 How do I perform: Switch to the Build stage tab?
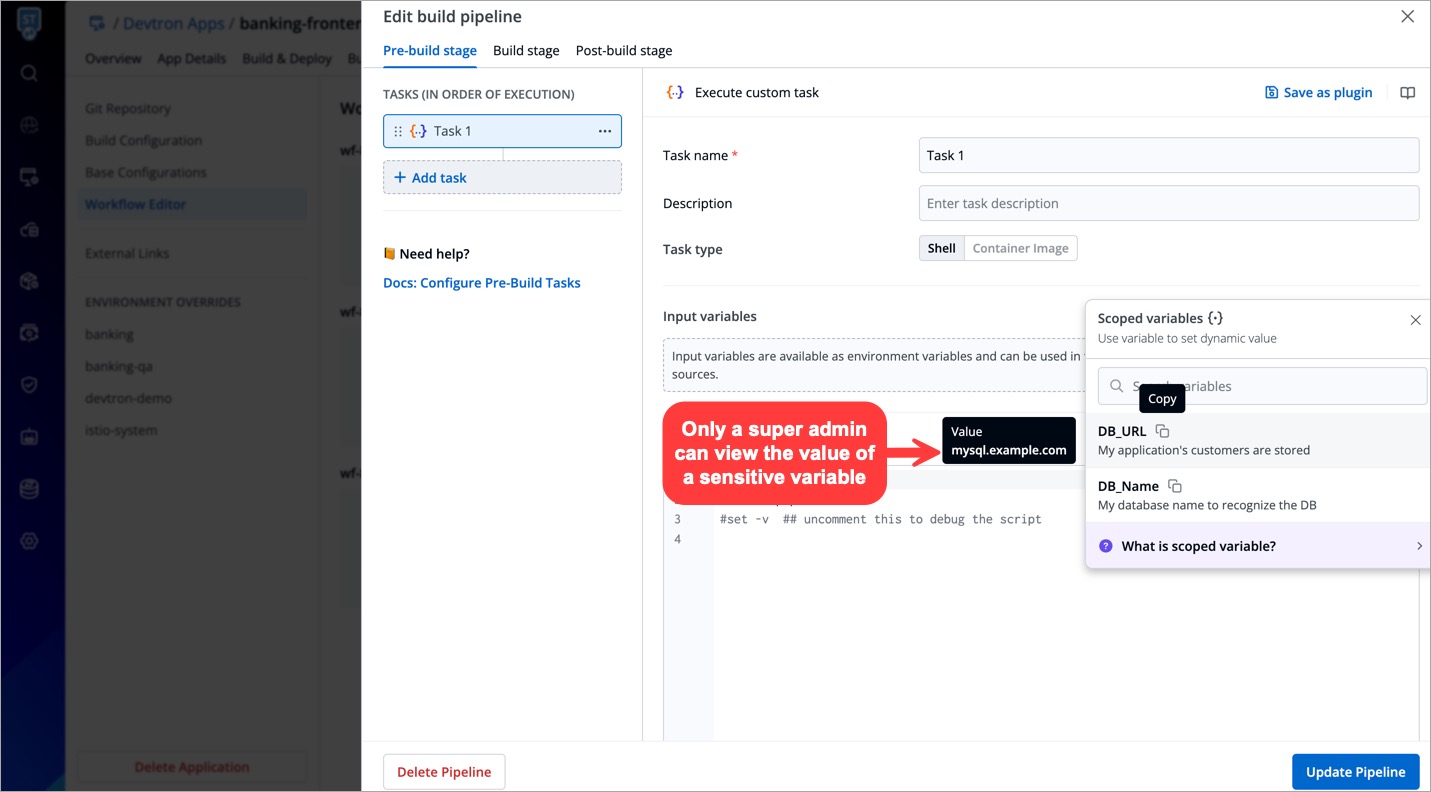[526, 50]
